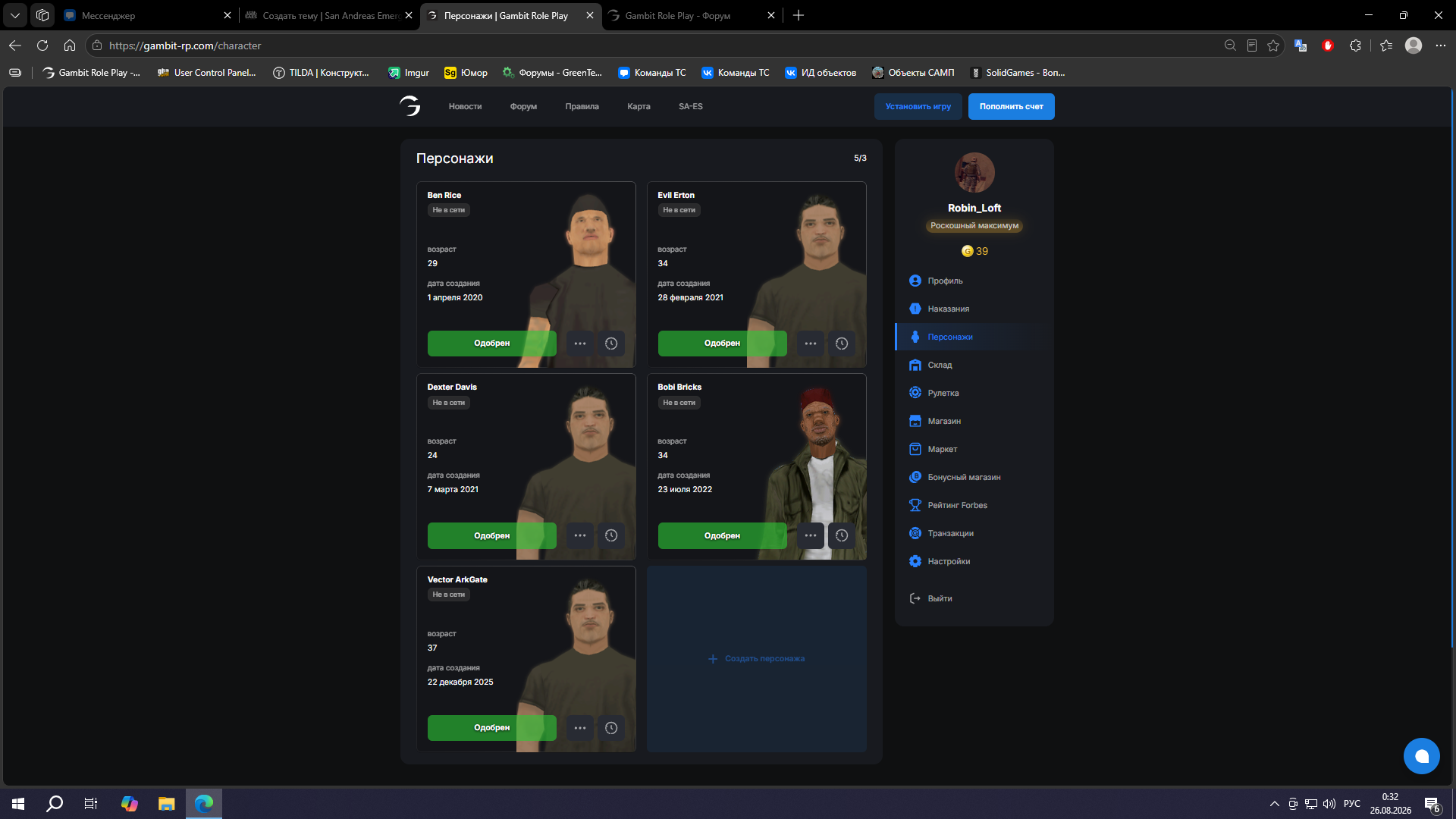Open Dexter Davis's three-dot options menu
1456x819 pixels.
580,535
